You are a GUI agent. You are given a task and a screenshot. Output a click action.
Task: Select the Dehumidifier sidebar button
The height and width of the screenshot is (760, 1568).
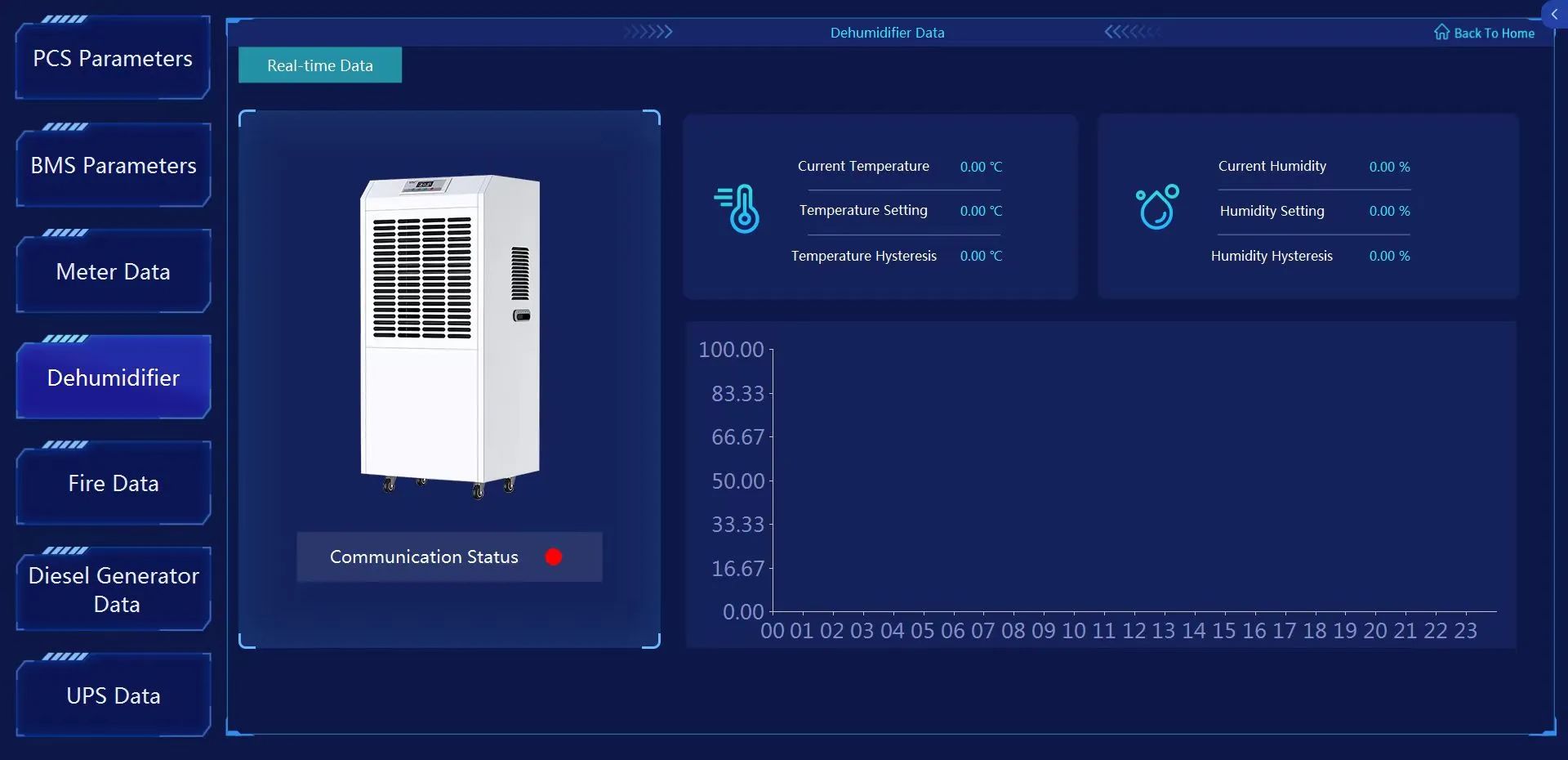[x=113, y=378]
